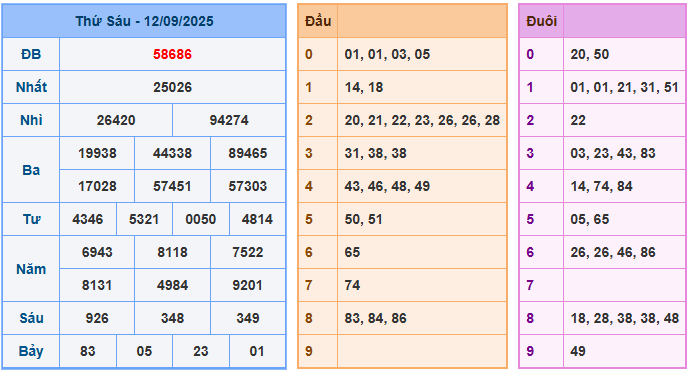This screenshot has width=688, height=370.
Task: Click Đuôi row 8 values 18, 28, 38, 38, 48
Action: [x=625, y=318]
